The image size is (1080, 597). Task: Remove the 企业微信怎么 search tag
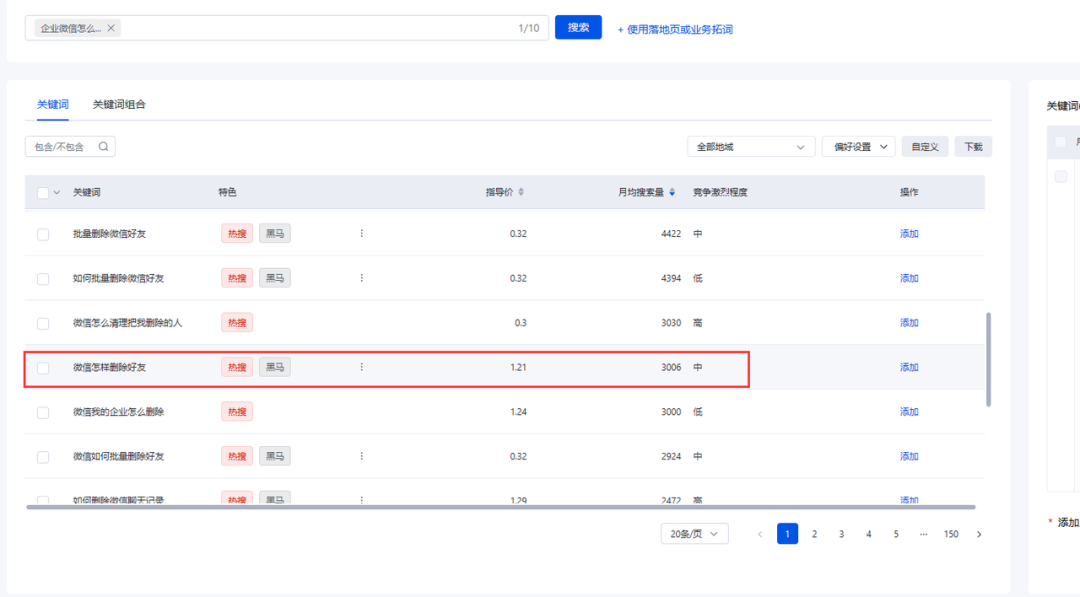111,28
